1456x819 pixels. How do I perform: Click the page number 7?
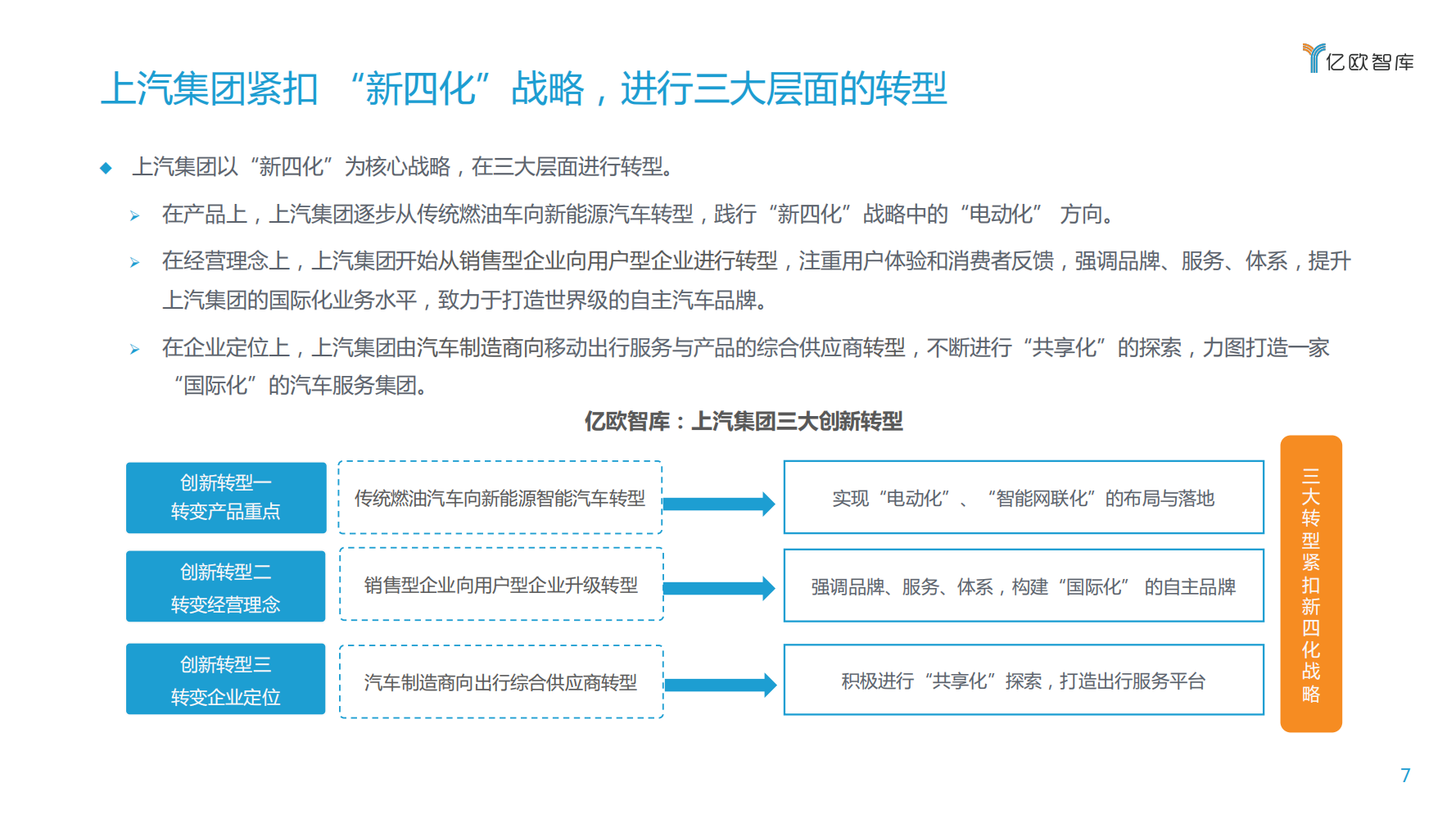1405,775
